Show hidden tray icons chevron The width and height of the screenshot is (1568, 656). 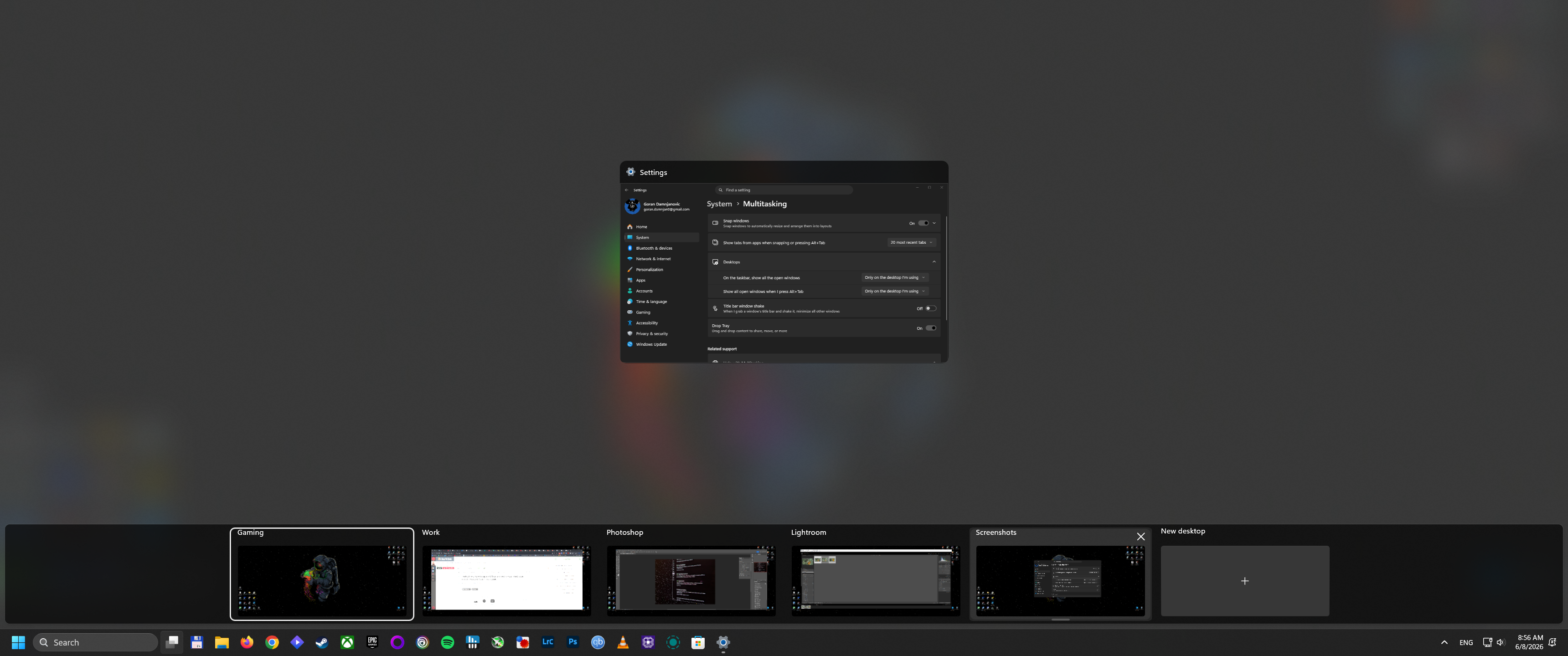click(1444, 642)
